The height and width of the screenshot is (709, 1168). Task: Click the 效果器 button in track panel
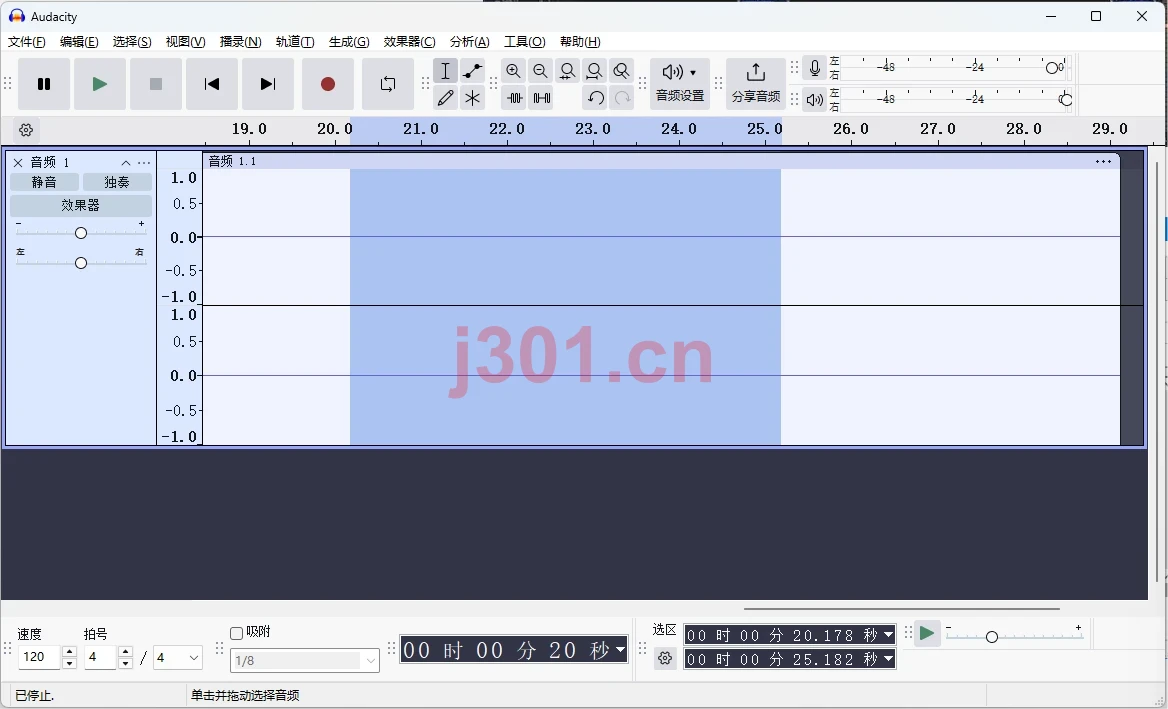(80, 205)
